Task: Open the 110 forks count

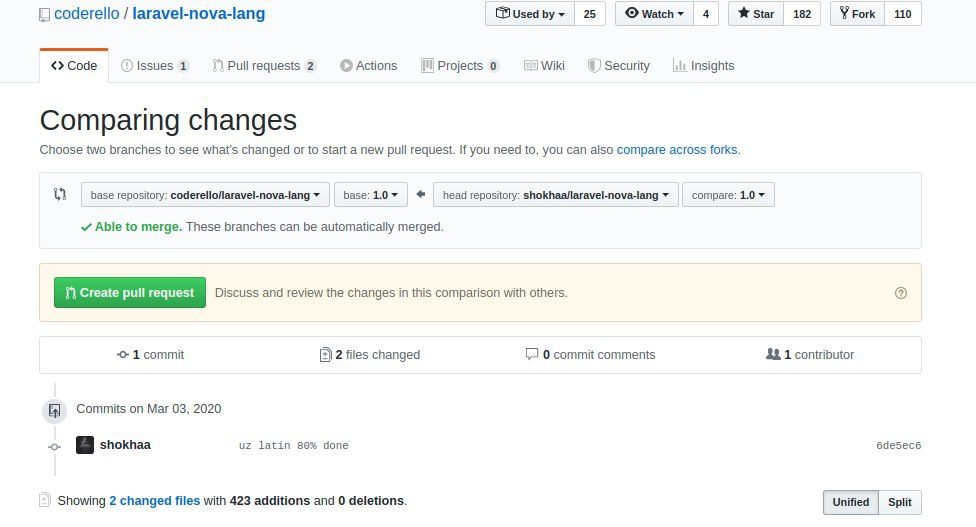Action: [x=903, y=14]
